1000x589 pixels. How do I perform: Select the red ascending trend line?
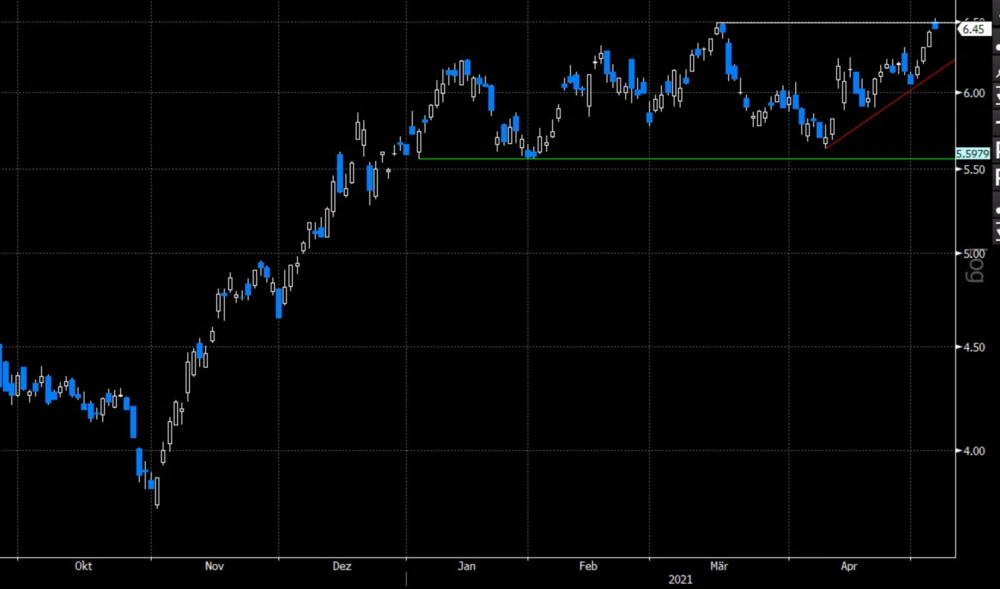[x=890, y=103]
